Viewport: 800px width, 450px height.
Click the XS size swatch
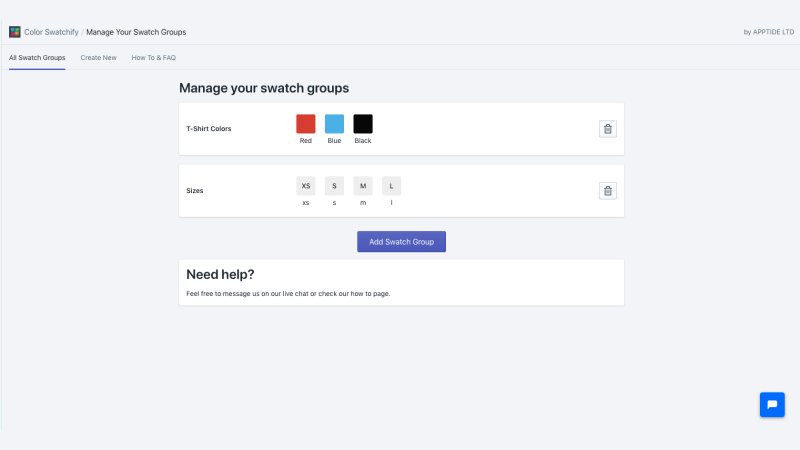click(x=306, y=186)
